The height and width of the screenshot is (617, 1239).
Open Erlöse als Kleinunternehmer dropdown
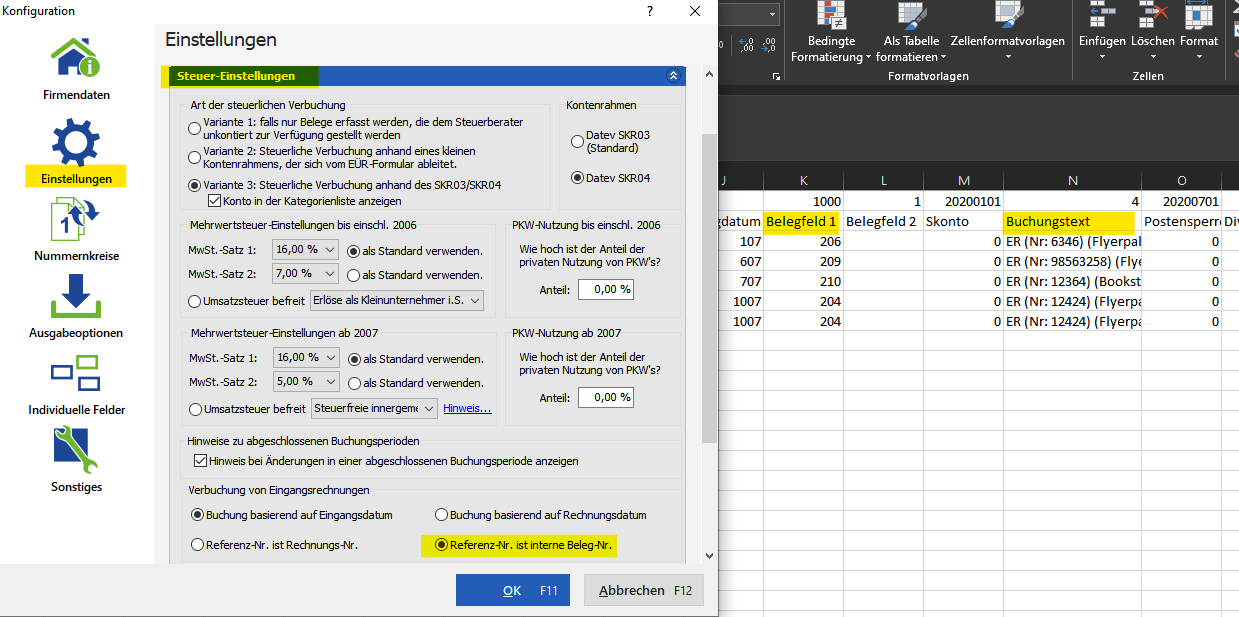pyautogui.click(x=397, y=301)
